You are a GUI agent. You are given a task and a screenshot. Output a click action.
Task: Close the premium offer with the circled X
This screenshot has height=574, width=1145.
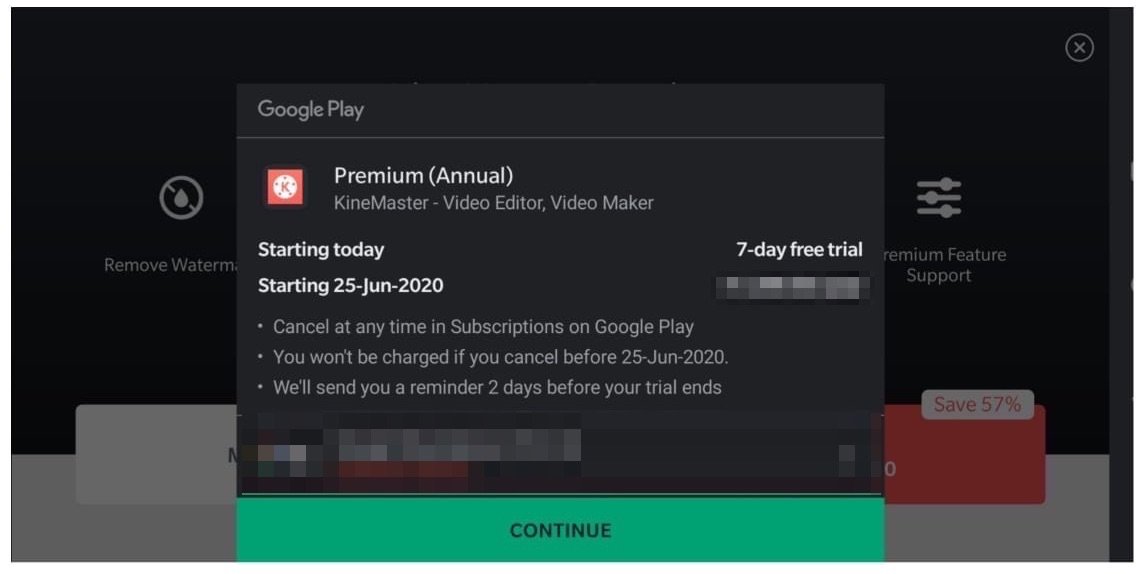[1079, 47]
